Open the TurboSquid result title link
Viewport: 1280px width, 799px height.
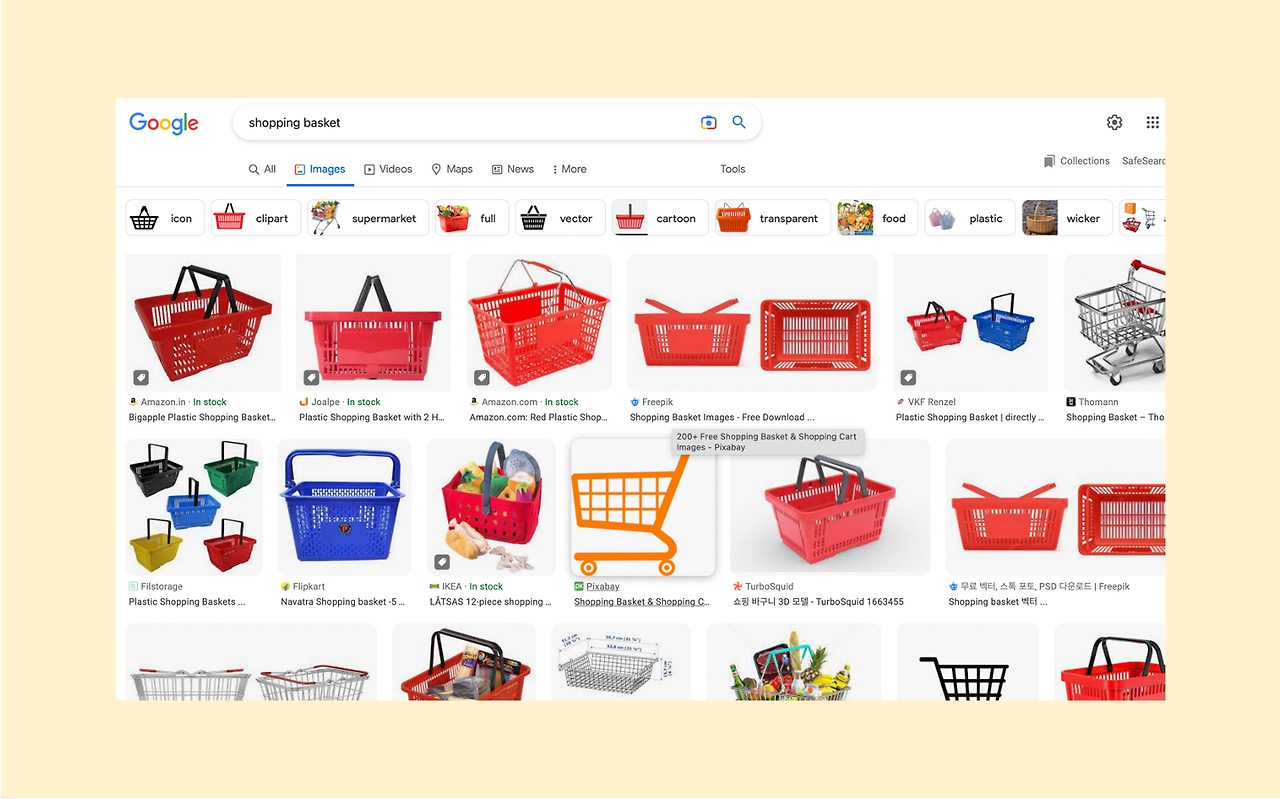tap(818, 602)
